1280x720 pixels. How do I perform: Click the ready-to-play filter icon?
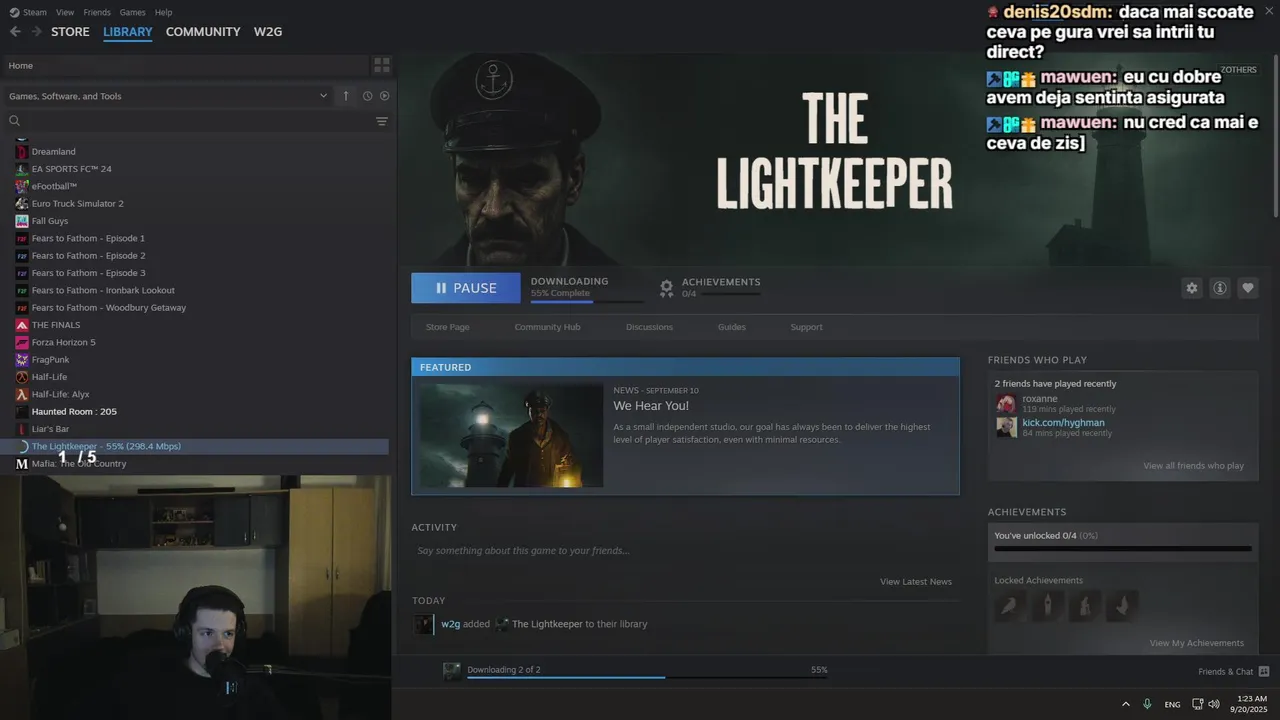(x=384, y=96)
